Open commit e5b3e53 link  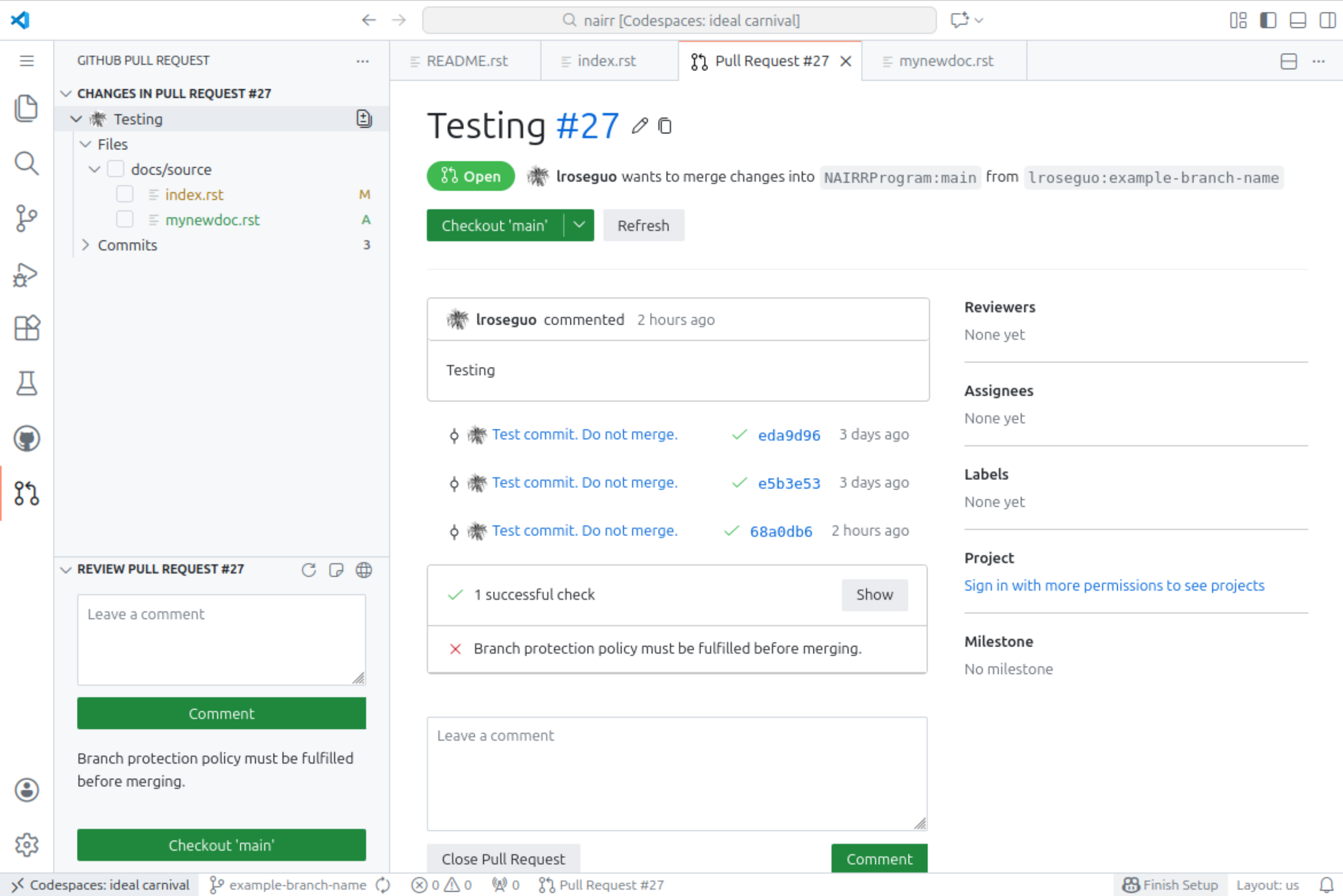click(789, 483)
